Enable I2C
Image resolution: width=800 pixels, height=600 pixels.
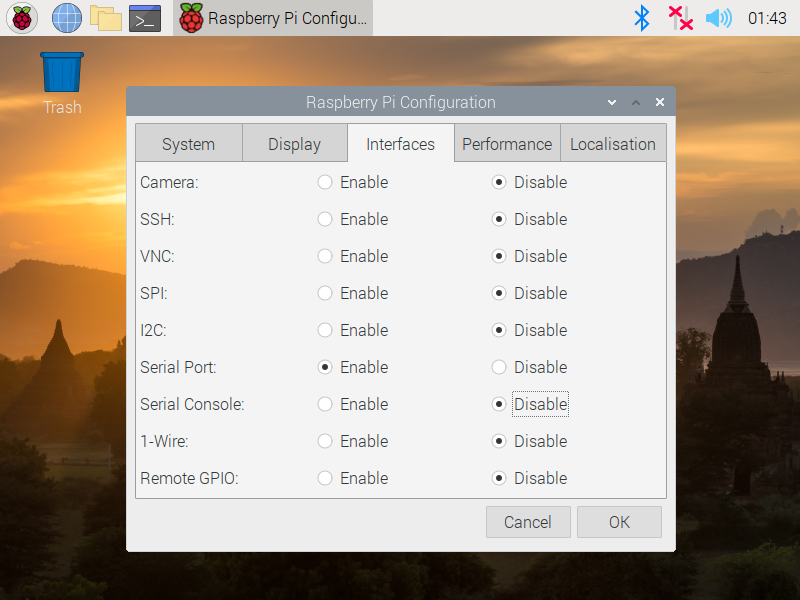coord(353,330)
